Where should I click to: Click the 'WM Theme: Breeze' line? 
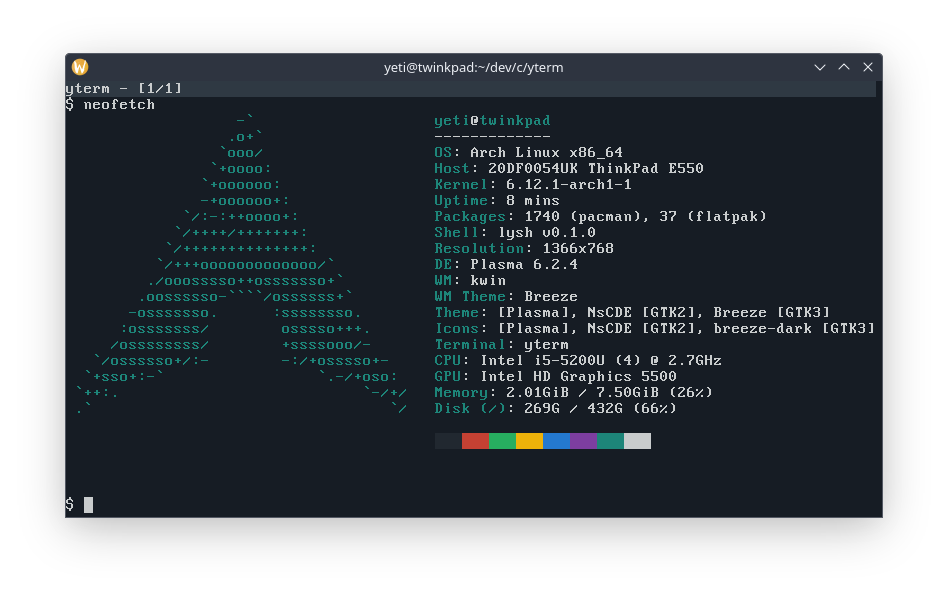click(x=506, y=296)
